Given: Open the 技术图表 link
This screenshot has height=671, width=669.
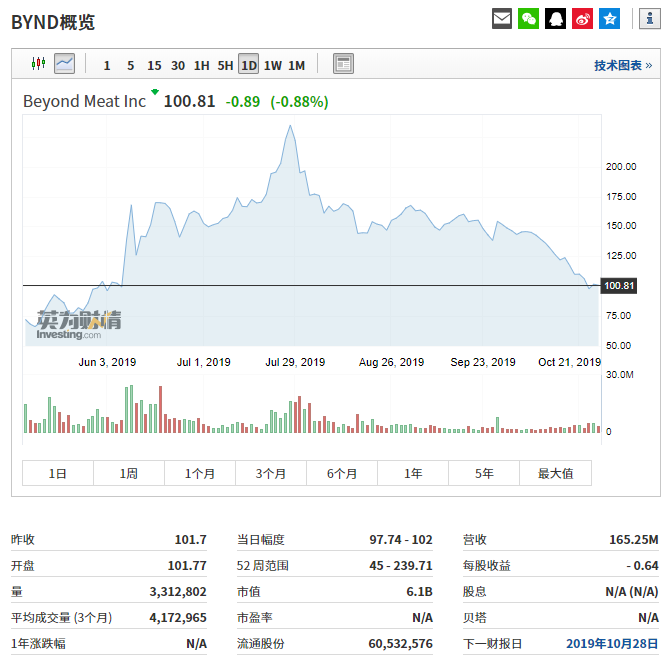Looking at the screenshot, I should coord(623,65).
